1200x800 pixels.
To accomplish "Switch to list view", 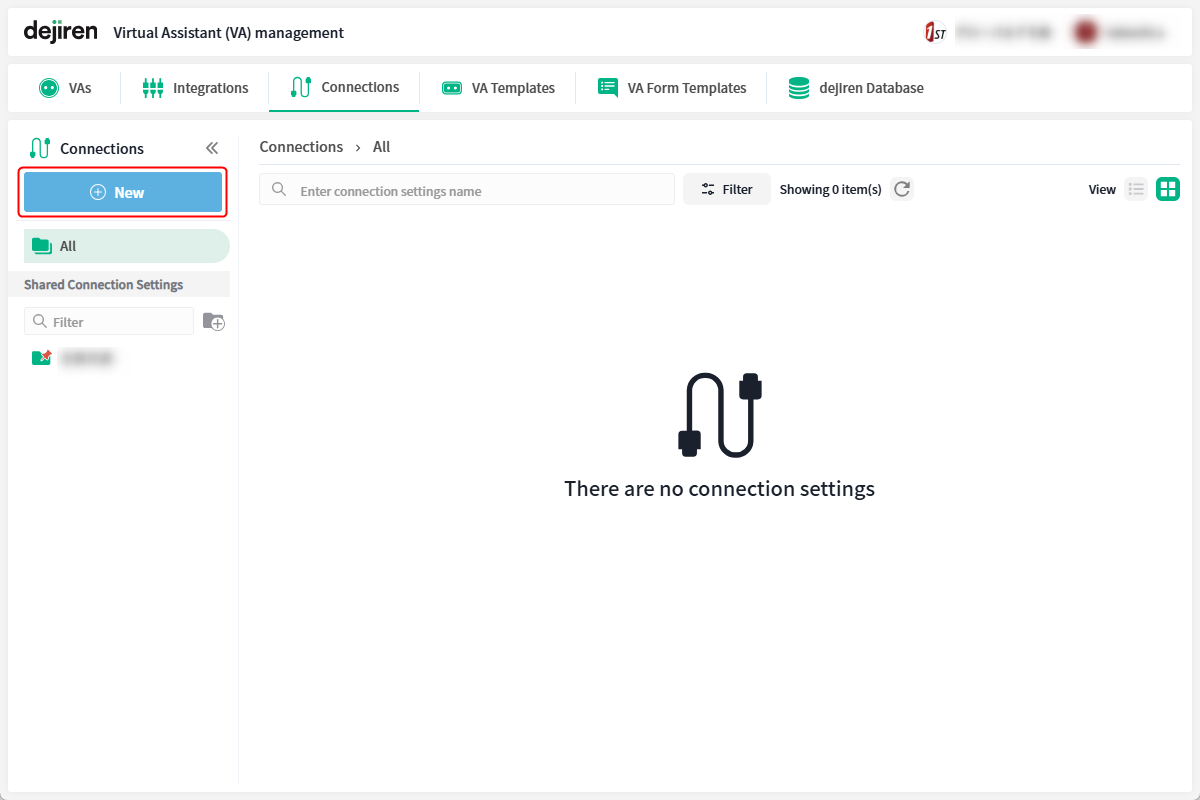I will click(x=1136, y=189).
